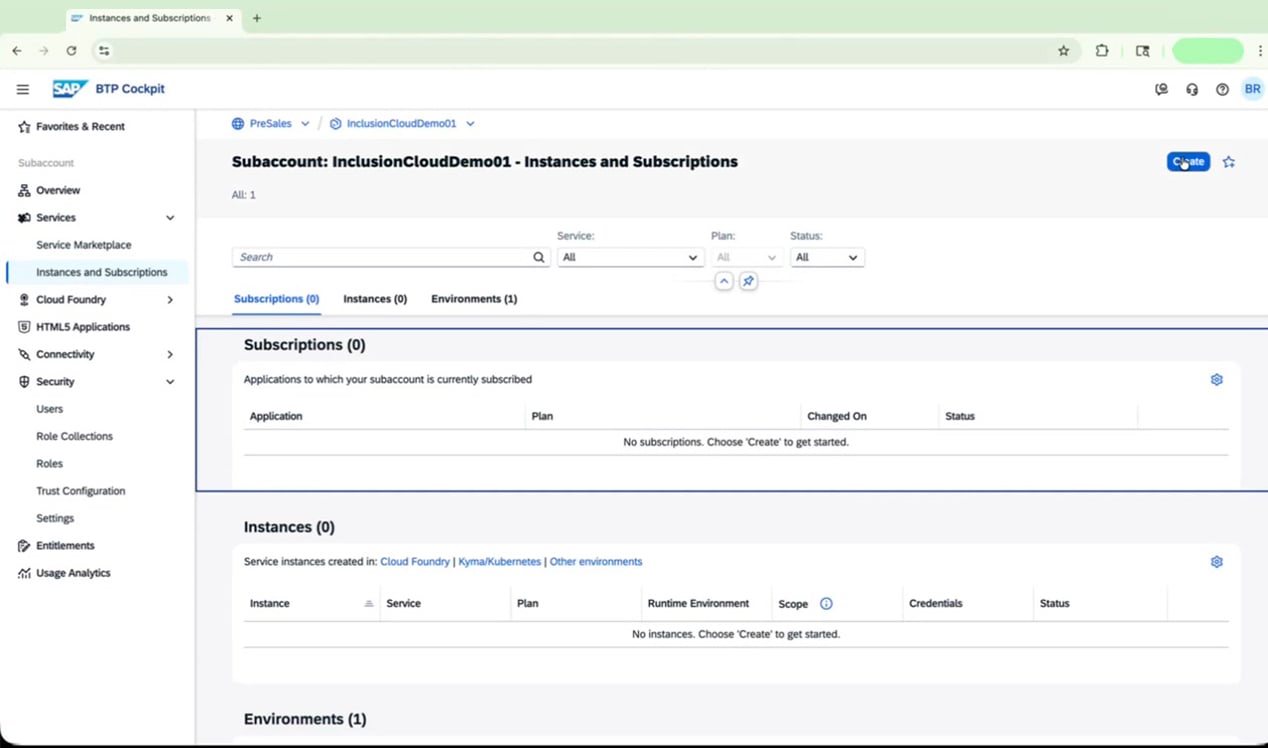Image resolution: width=1268 pixels, height=748 pixels.
Task: Click the Changed On column header
Action: 837,416
